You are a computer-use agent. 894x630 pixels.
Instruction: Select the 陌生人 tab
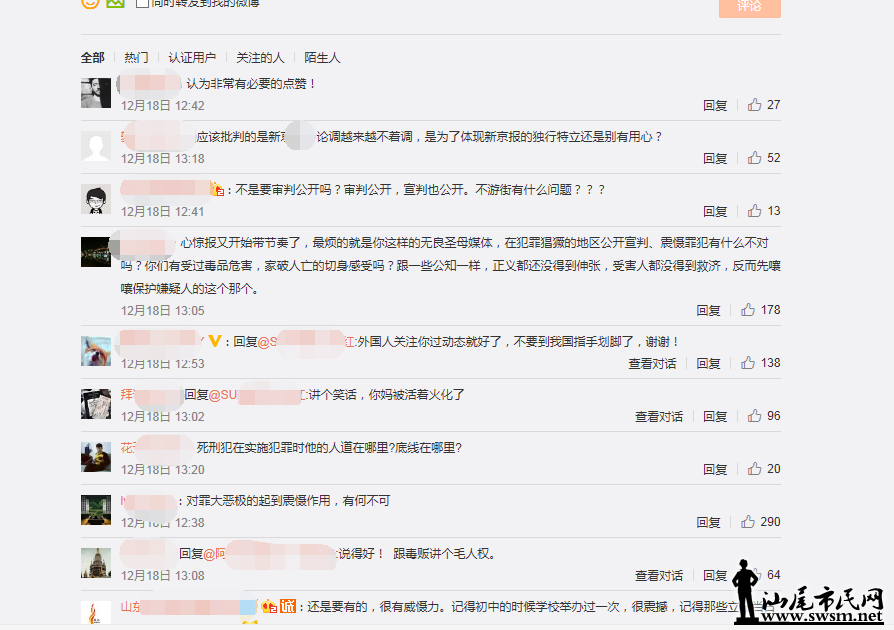tap(322, 57)
